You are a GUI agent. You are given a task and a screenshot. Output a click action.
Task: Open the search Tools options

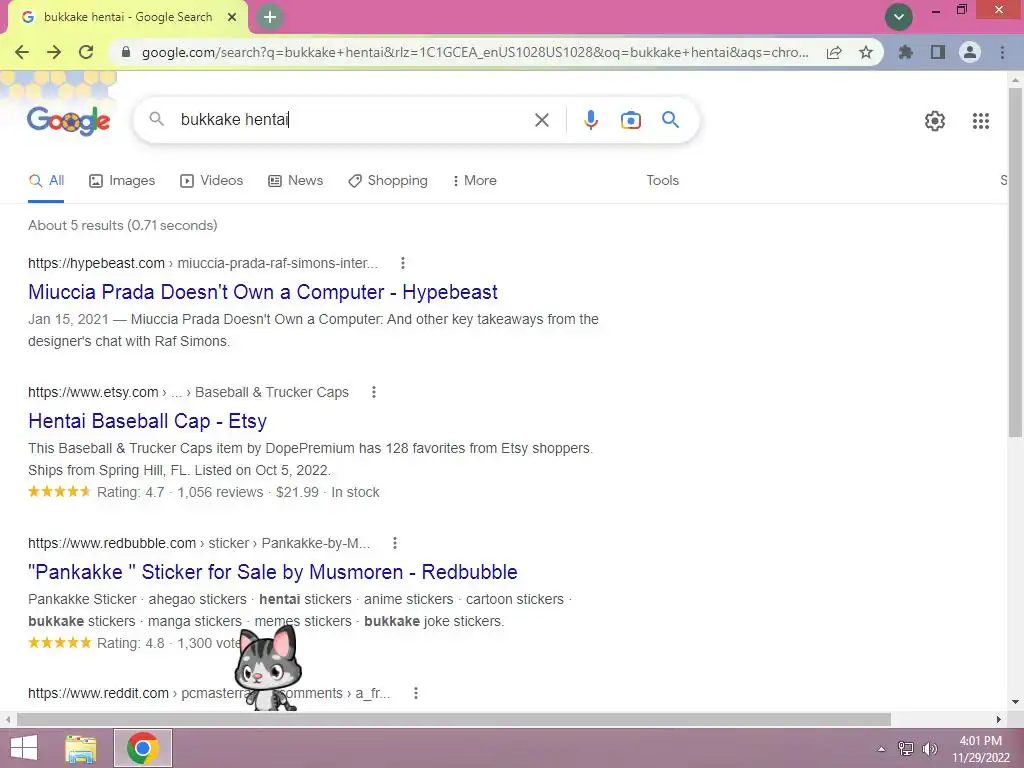click(662, 181)
